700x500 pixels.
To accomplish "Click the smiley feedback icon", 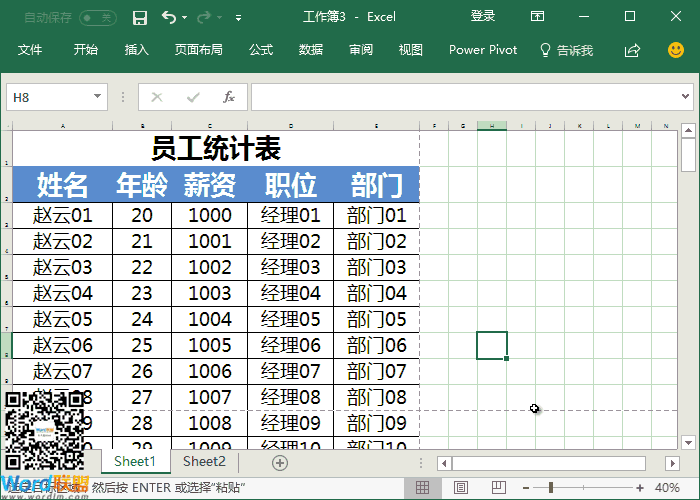I will [675, 50].
